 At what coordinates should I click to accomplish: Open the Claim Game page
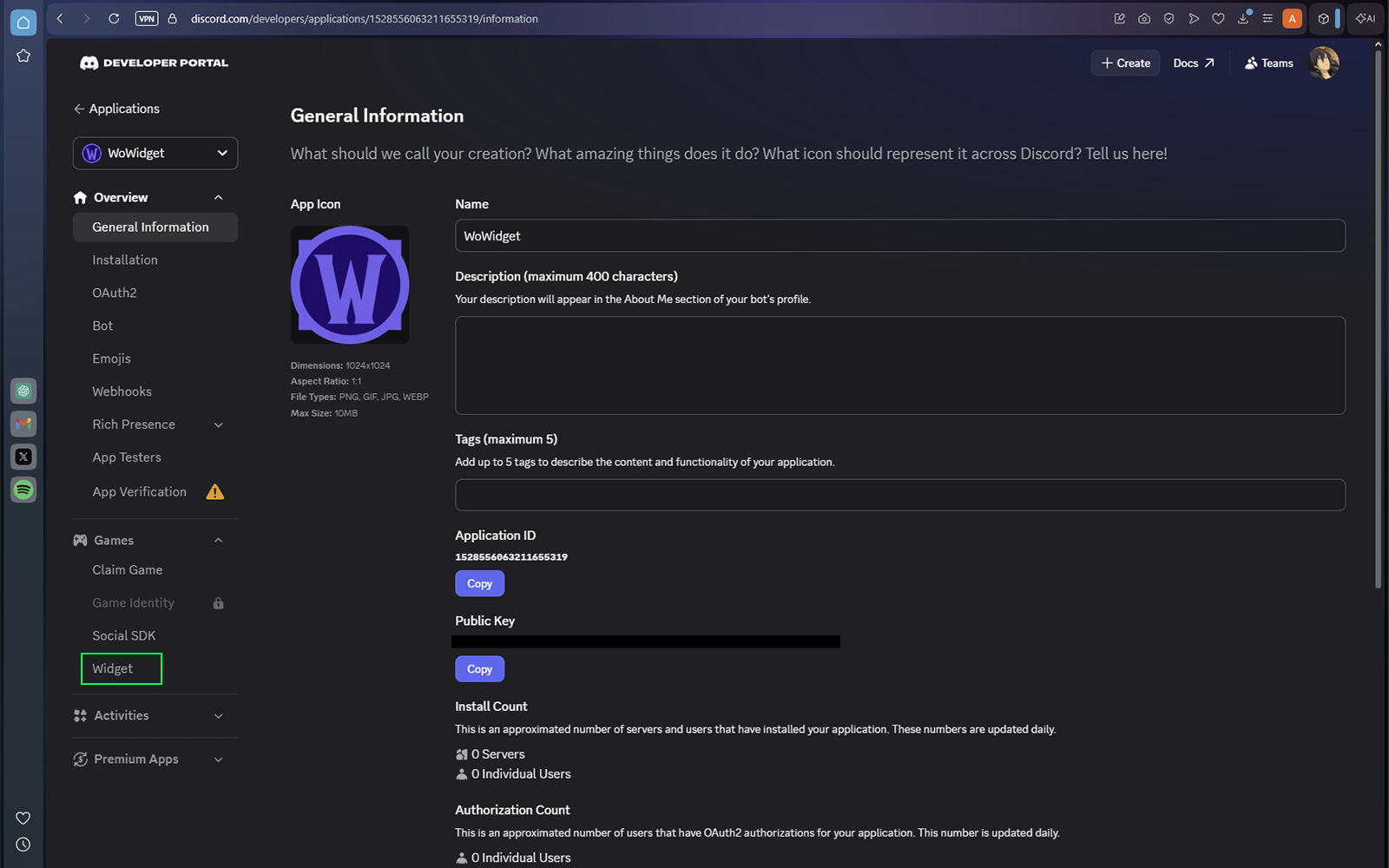click(x=128, y=569)
